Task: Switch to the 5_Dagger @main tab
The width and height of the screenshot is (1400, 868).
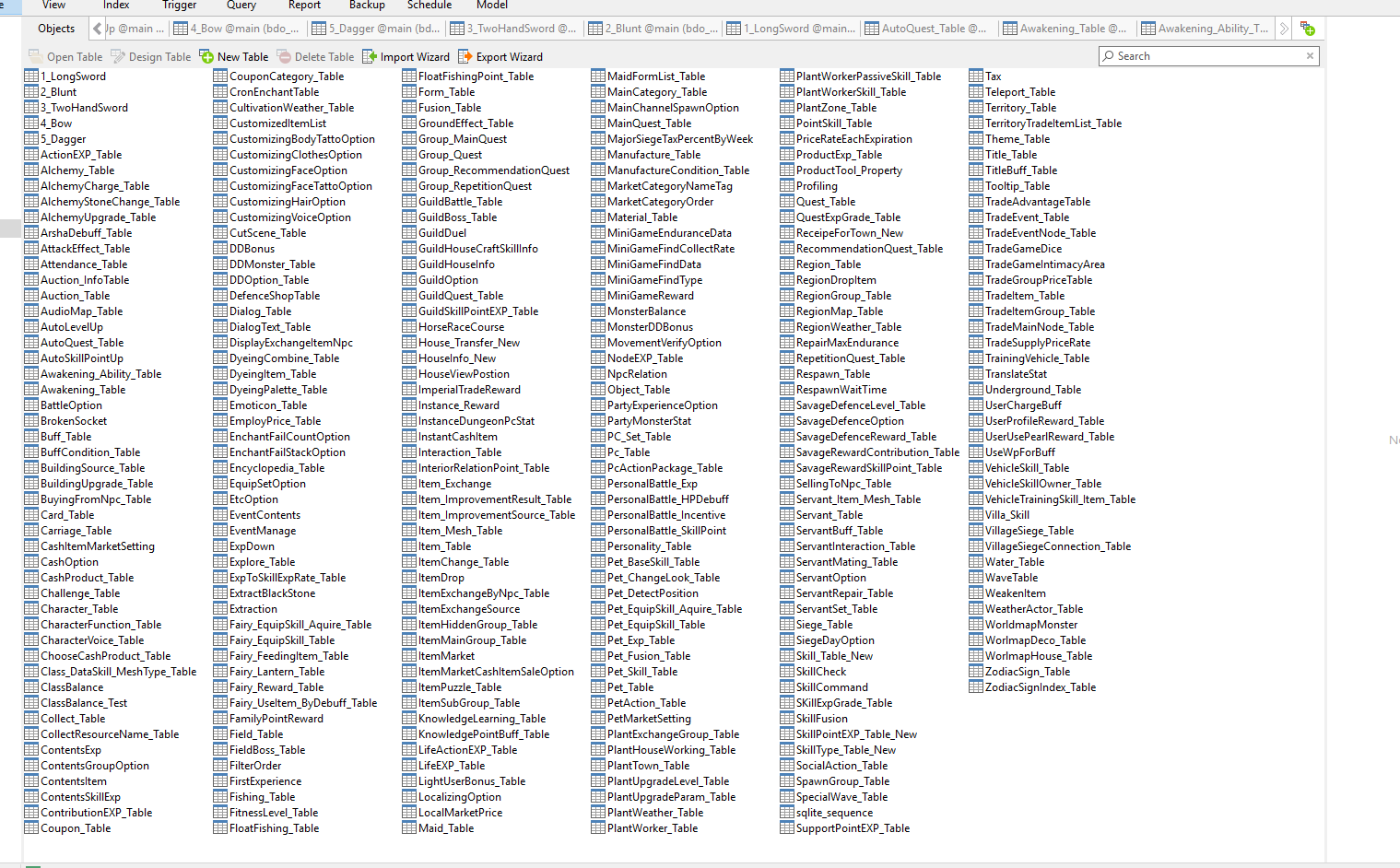Action: (375, 29)
